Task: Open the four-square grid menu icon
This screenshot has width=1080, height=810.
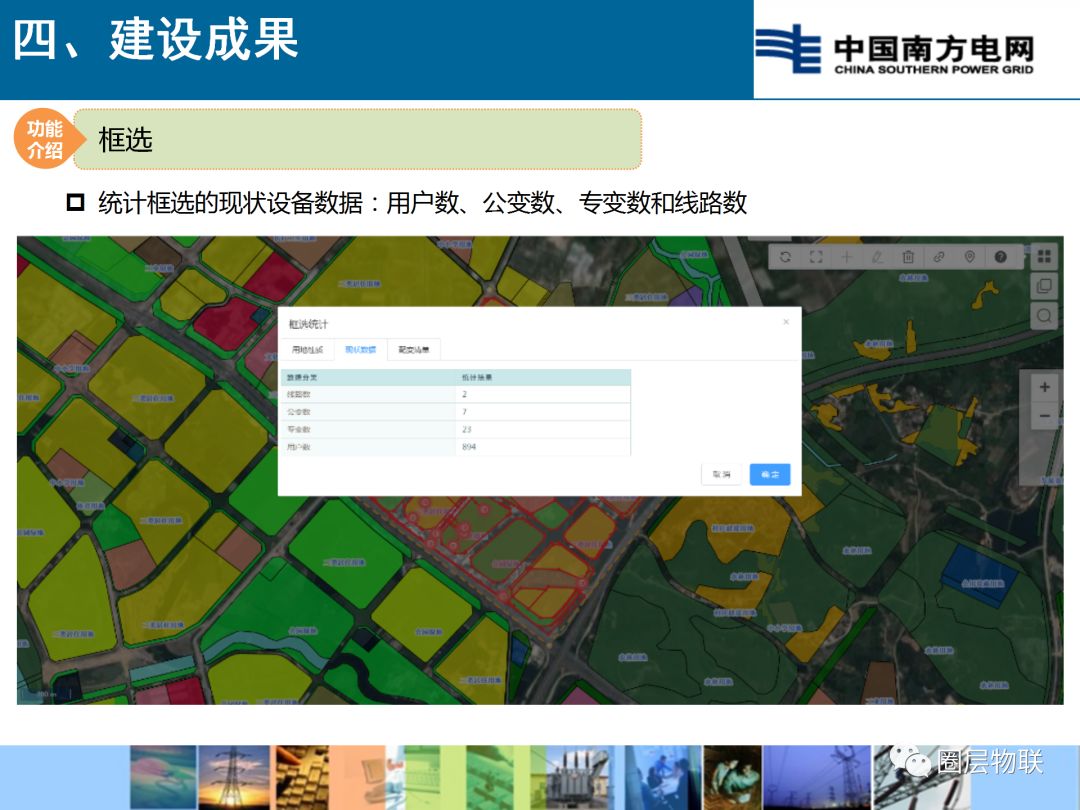Action: 1044,256
